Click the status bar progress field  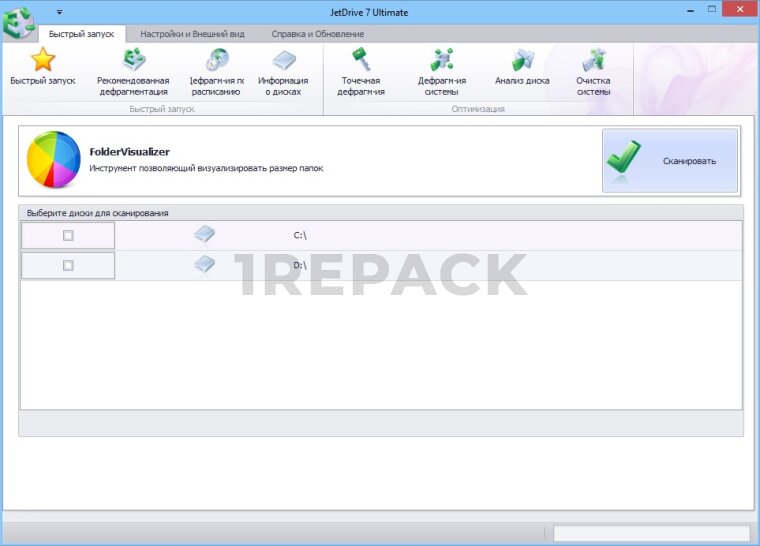651,533
